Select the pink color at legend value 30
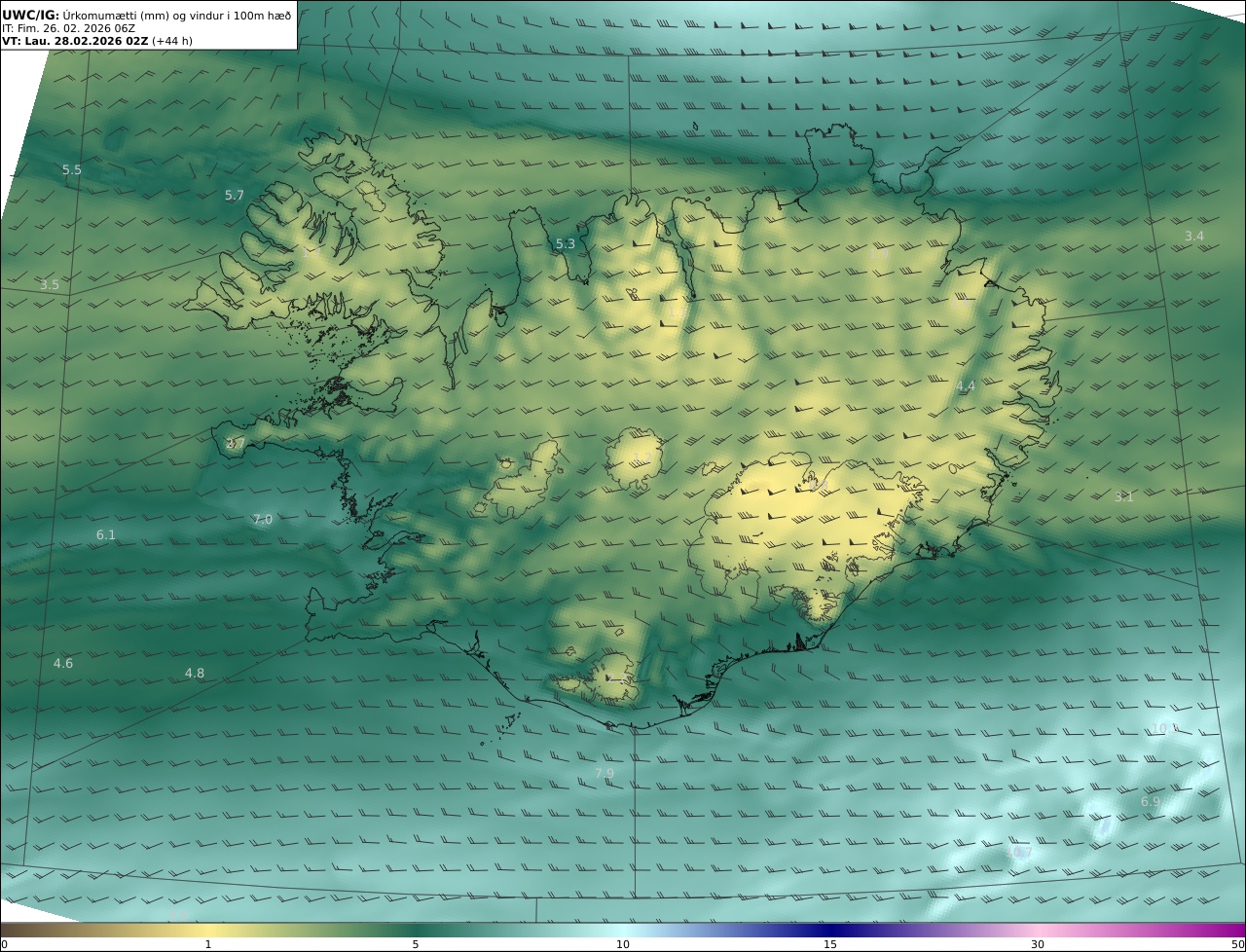Screen dimensions: 1246x952 pos(1038,930)
